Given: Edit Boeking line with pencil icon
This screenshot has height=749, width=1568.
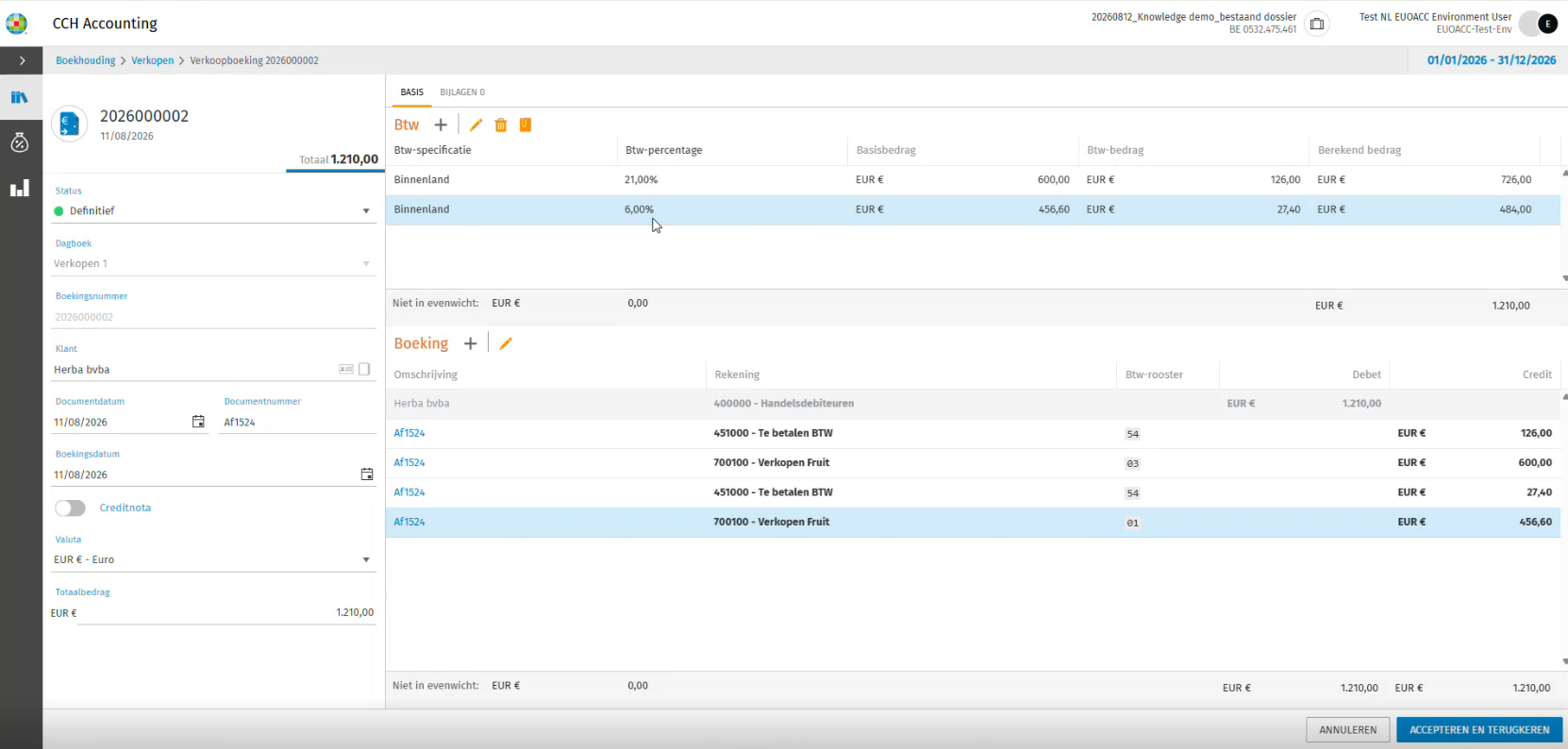Looking at the screenshot, I should [506, 343].
